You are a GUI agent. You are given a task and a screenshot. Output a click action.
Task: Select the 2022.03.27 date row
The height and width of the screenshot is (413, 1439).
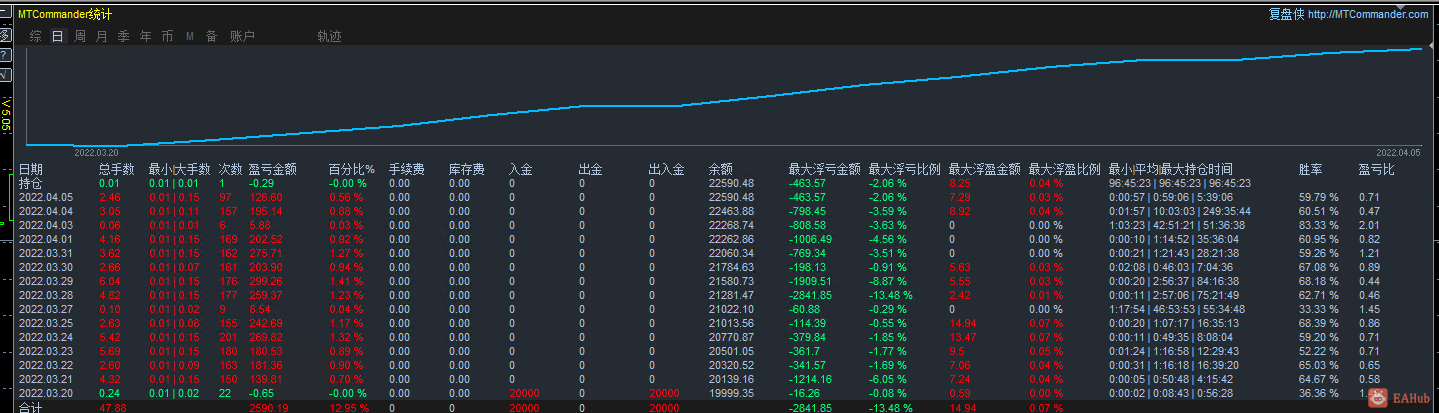[45, 309]
